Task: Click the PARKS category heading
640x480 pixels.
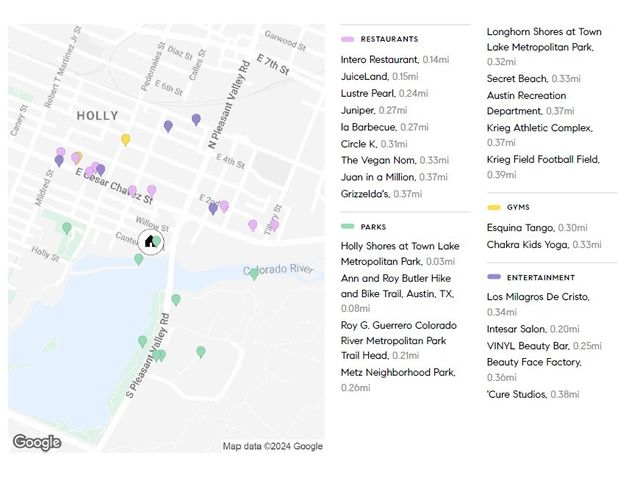Action: (x=373, y=227)
